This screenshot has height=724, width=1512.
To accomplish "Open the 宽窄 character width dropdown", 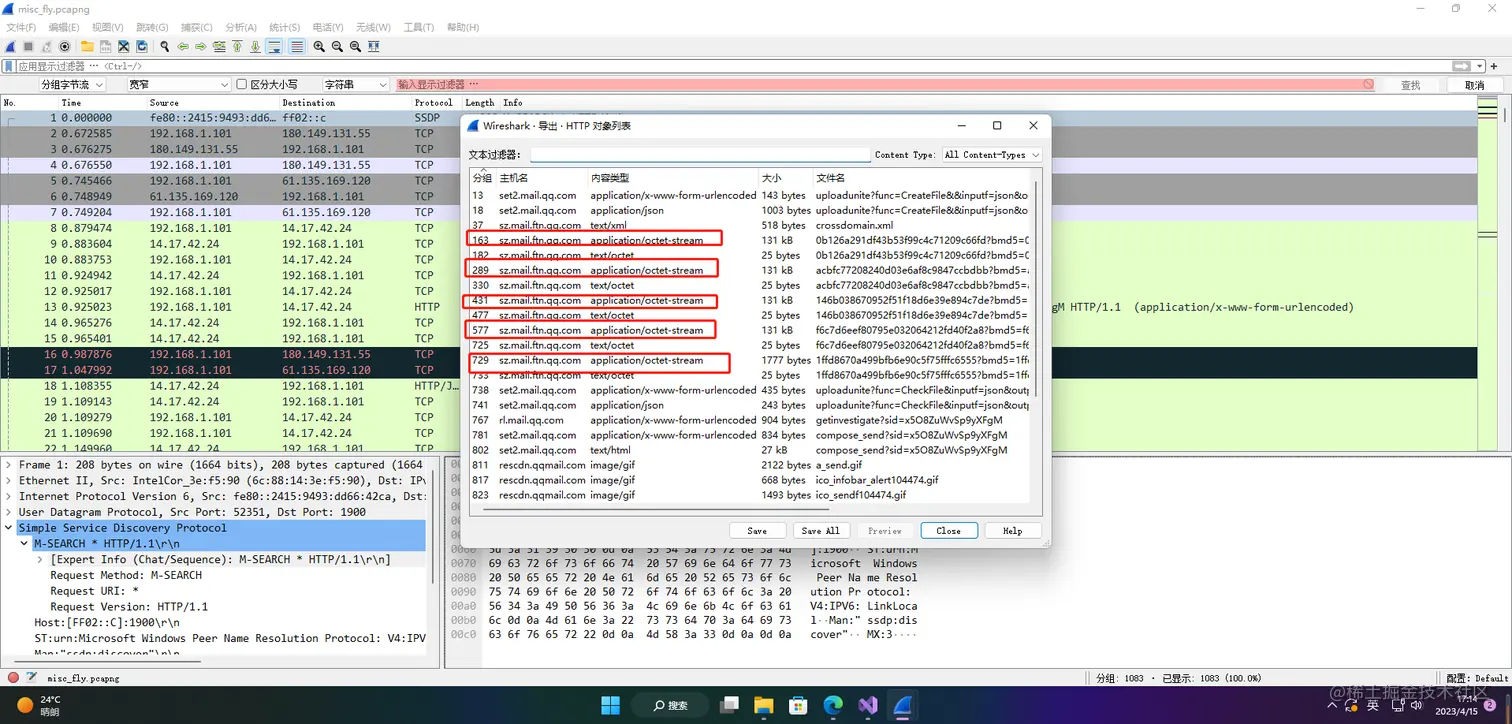I will pyautogui.click(x=178, y=85).
